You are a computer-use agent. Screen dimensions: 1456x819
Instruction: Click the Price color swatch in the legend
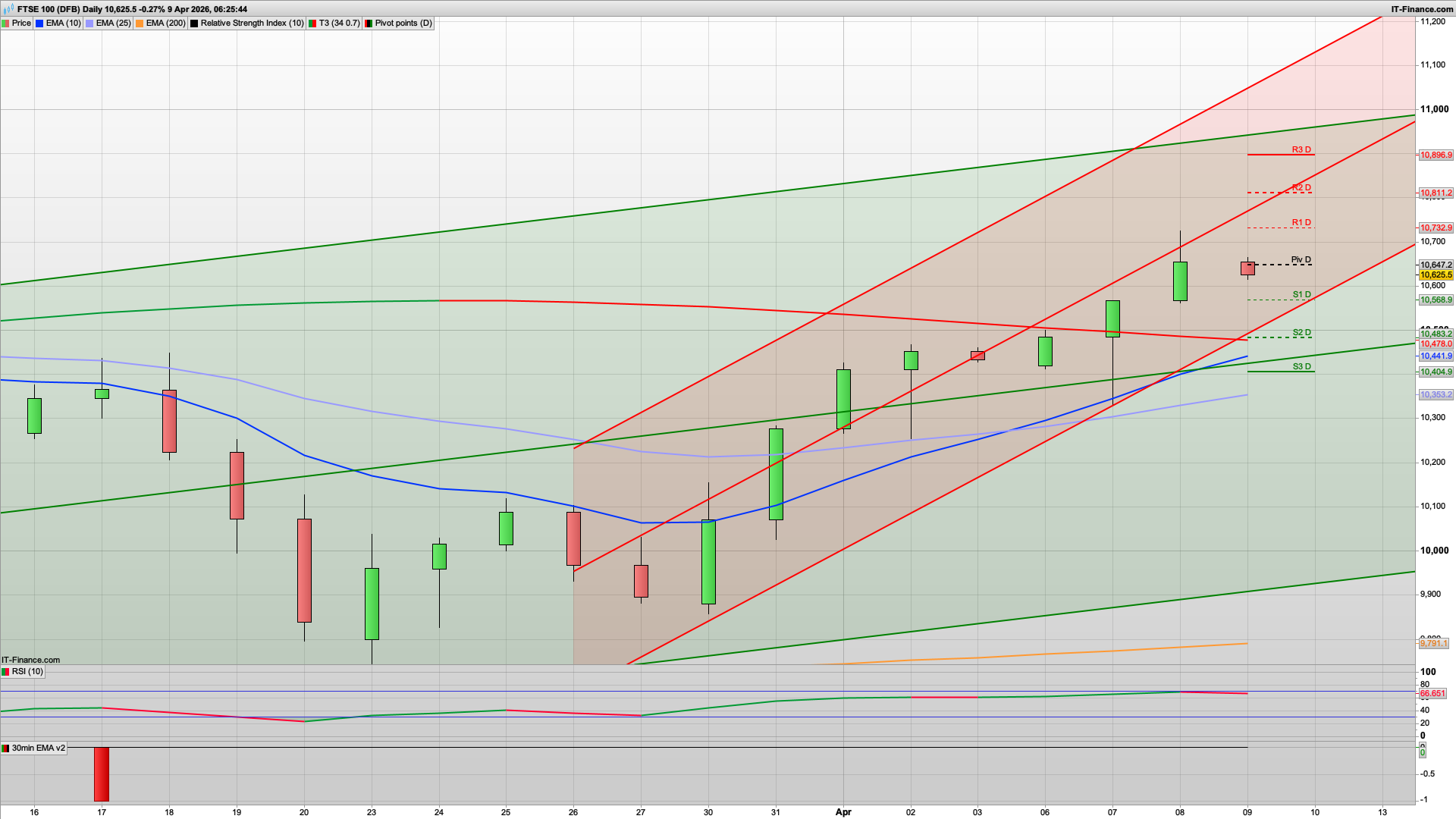(x=6, y=23)
